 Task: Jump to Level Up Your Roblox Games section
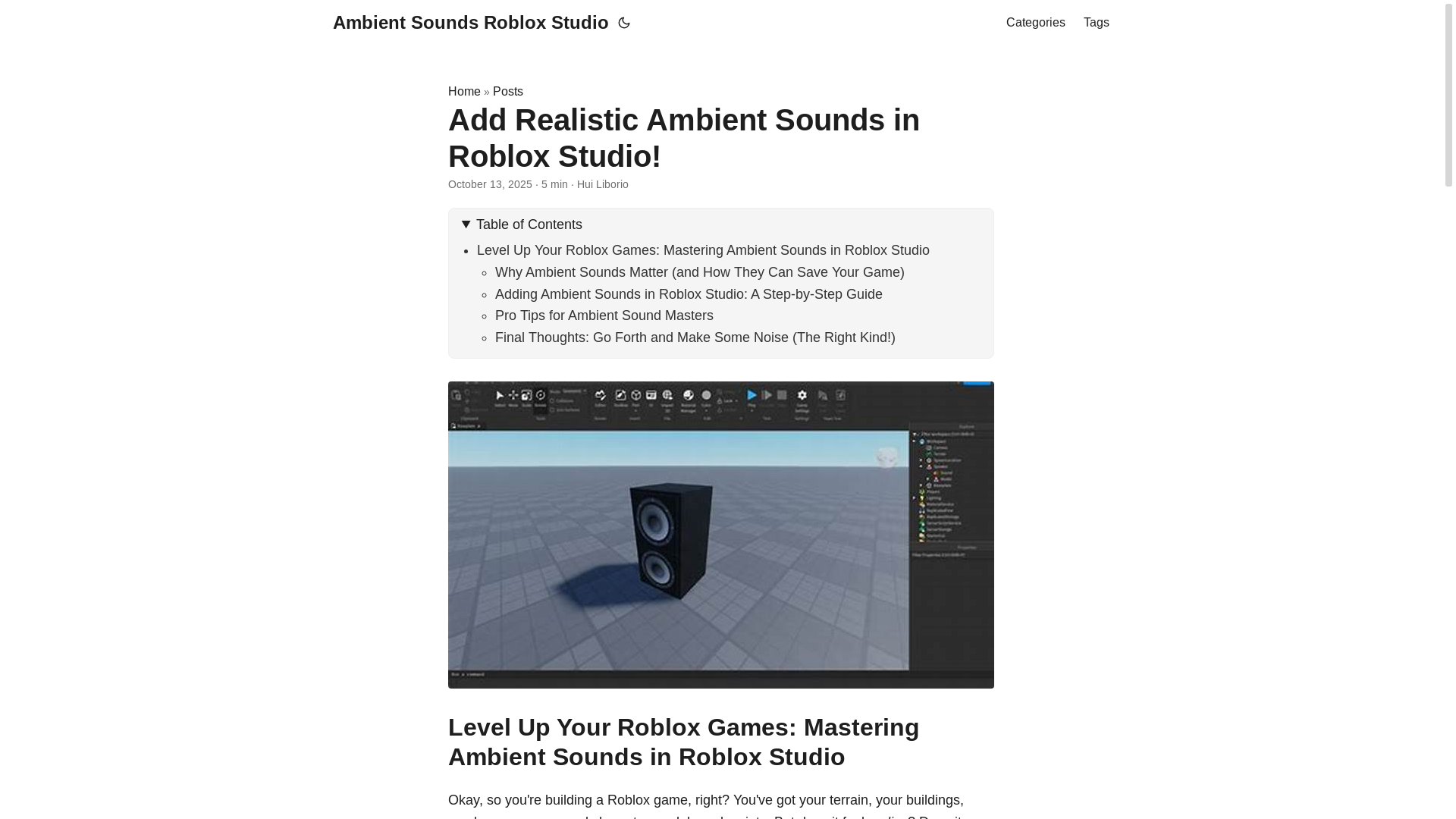[703, 250]
